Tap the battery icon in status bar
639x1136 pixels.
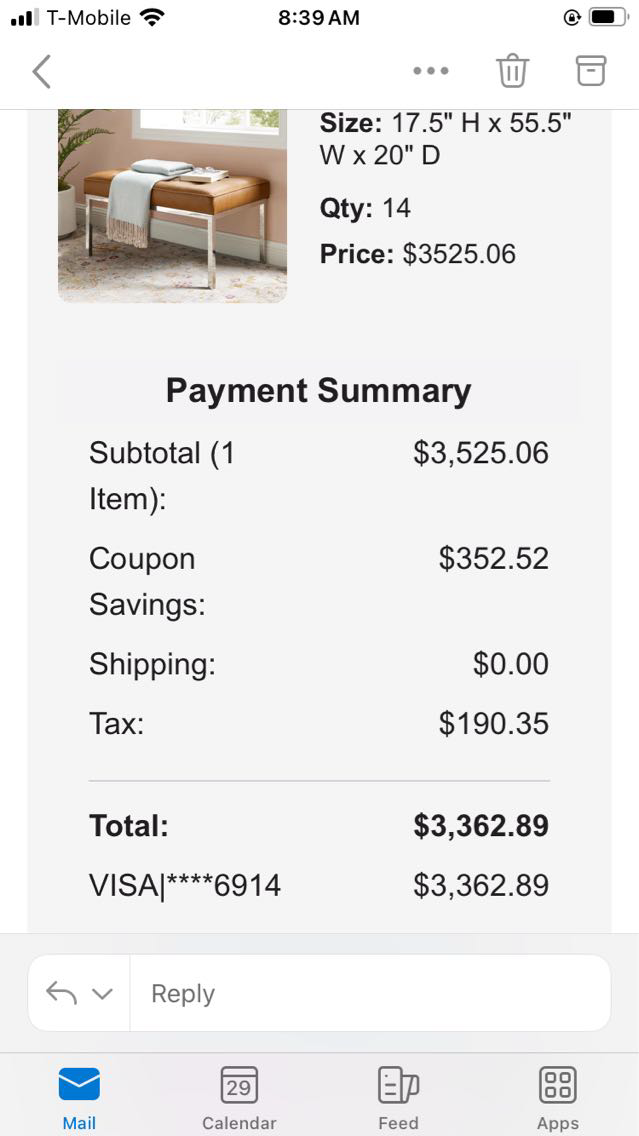point(607,17)
